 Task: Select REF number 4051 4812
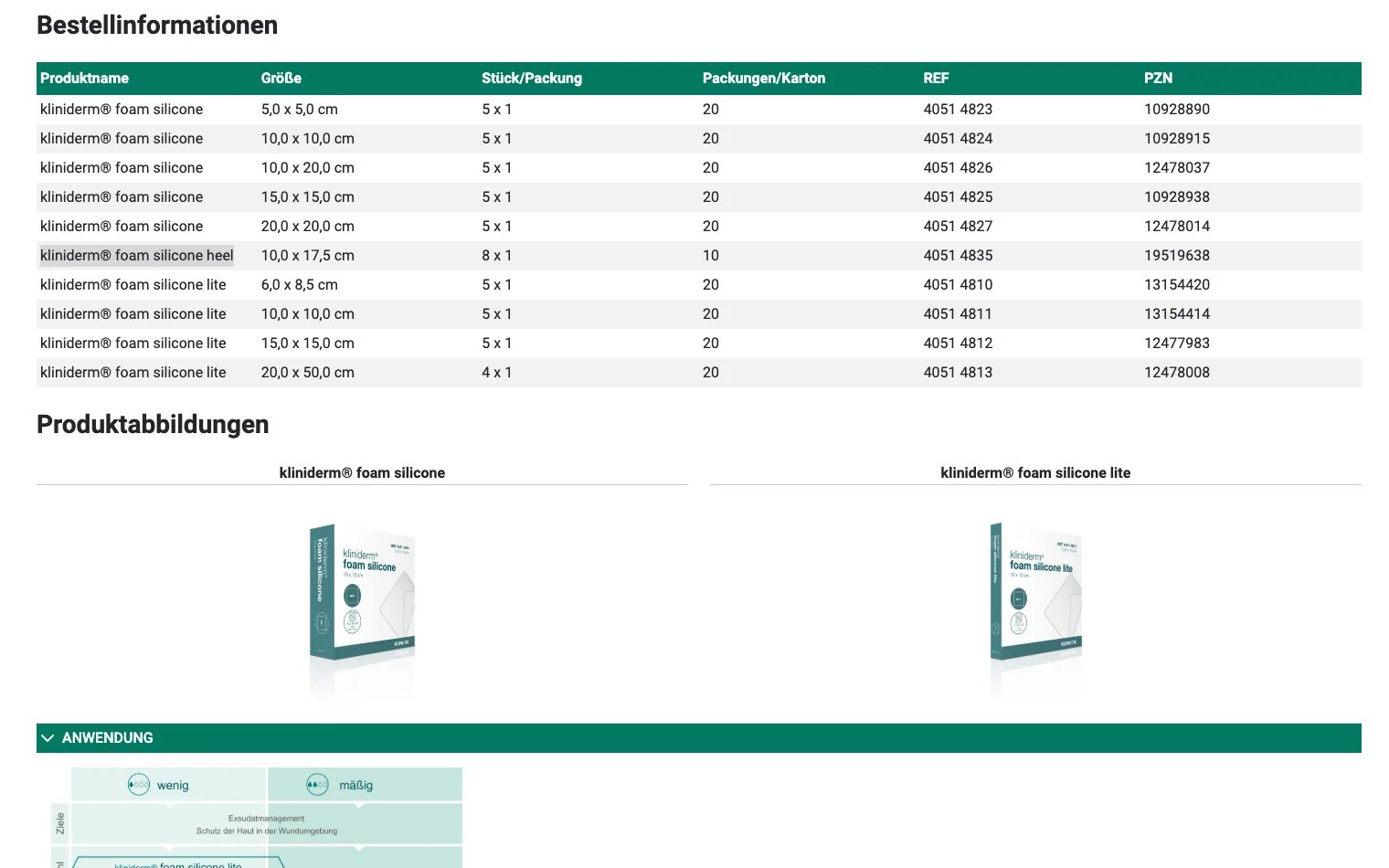tap(958, 344)
